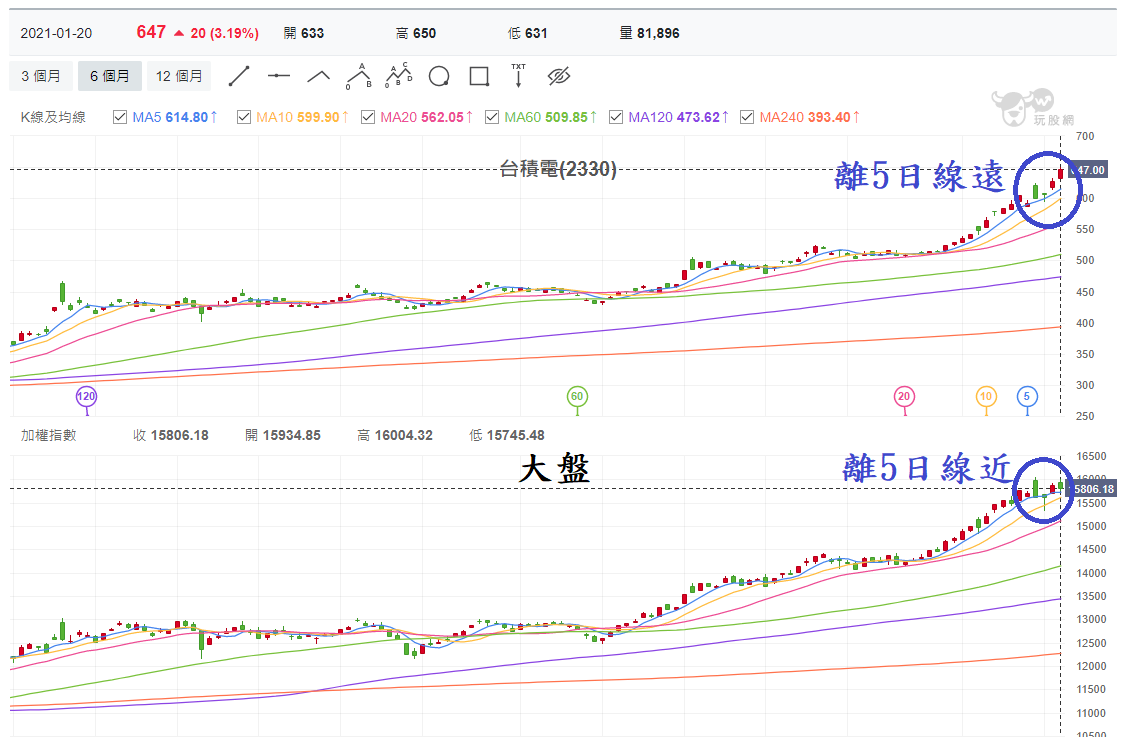Click the 47.00 stock price tag
This screenshot has width=1139, height=737.
pyautogui.click(x=1090, y=170)
